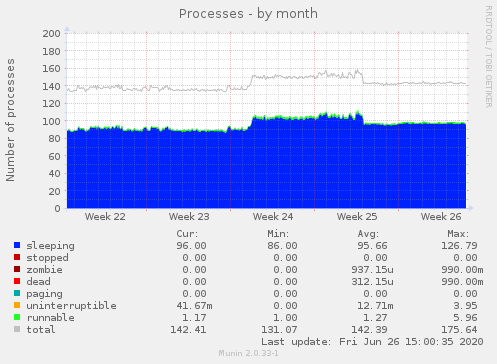The width and height of the screenshot is (497, 364).
Task: Click the gray total legend swatch
Action: click(17, 329)
